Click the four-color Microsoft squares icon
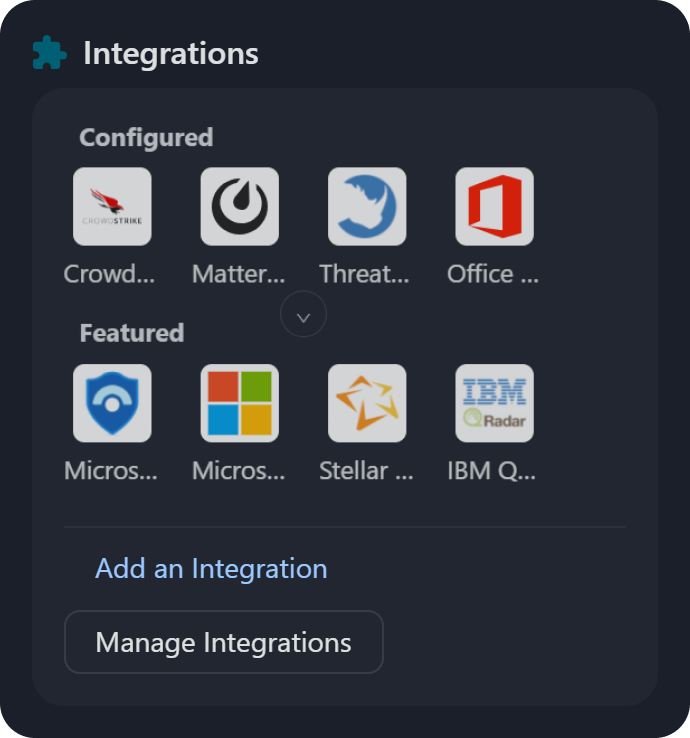The image size is (690, 738). point(240,403)
